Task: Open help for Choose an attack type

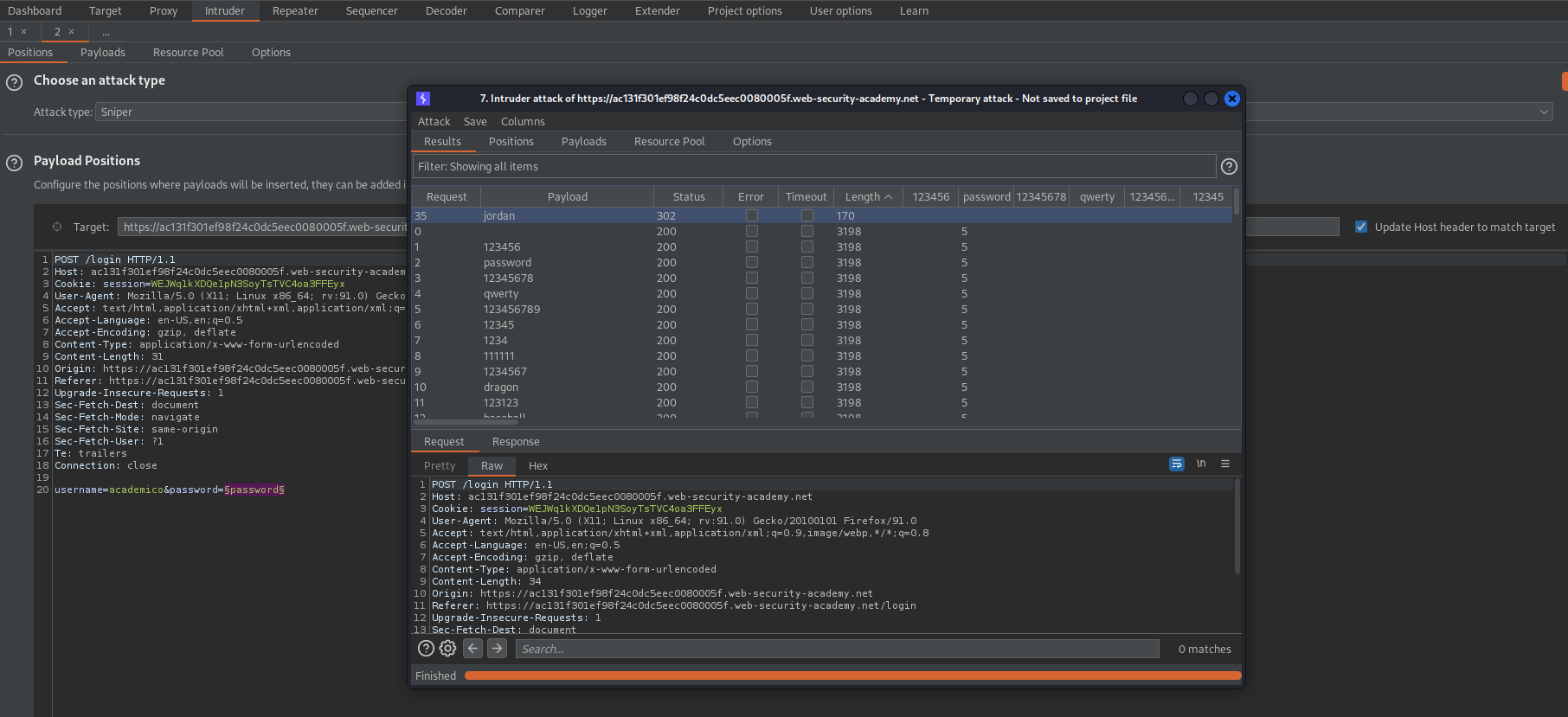Action: click(x=15, y=83)
